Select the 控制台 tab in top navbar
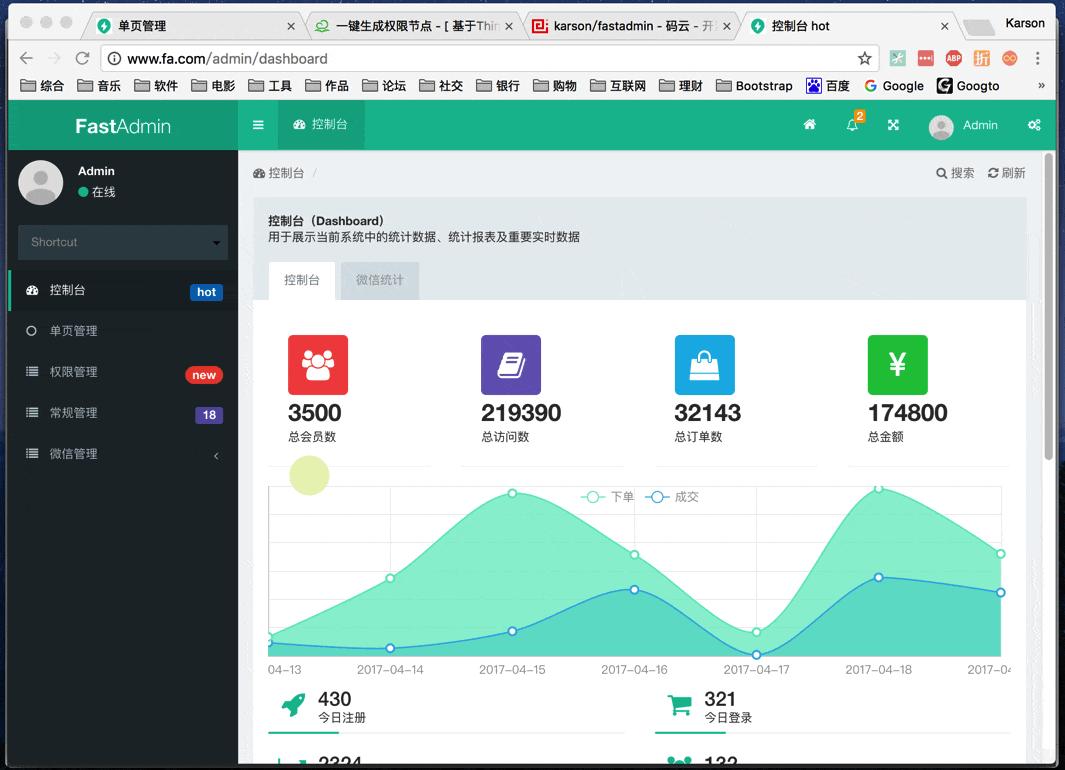This screenshot has height=770, width=1065. [x=321, y=125]
